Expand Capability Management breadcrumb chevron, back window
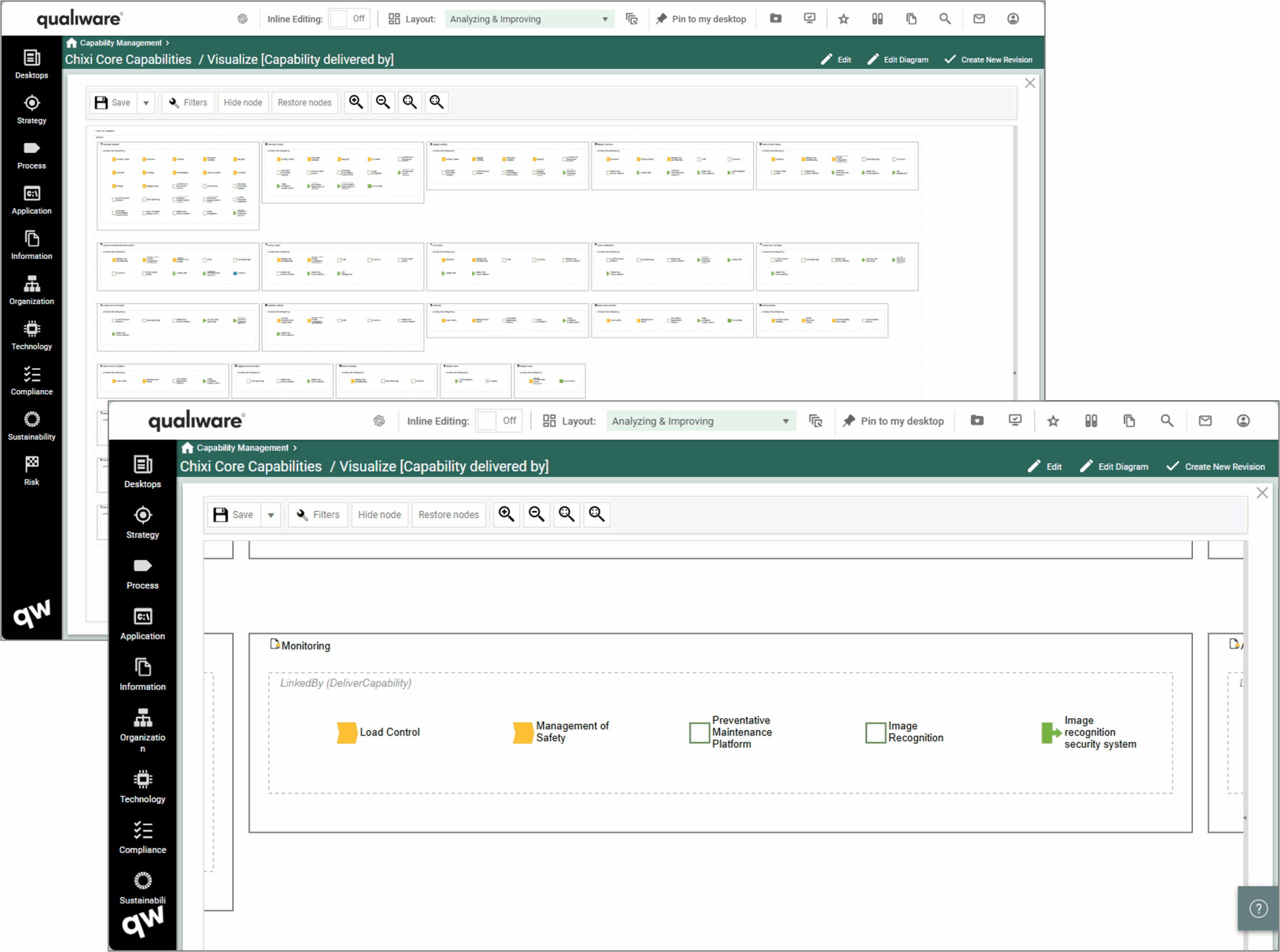This screenshot has height=952, width=1280. click(x=168, y=42)
